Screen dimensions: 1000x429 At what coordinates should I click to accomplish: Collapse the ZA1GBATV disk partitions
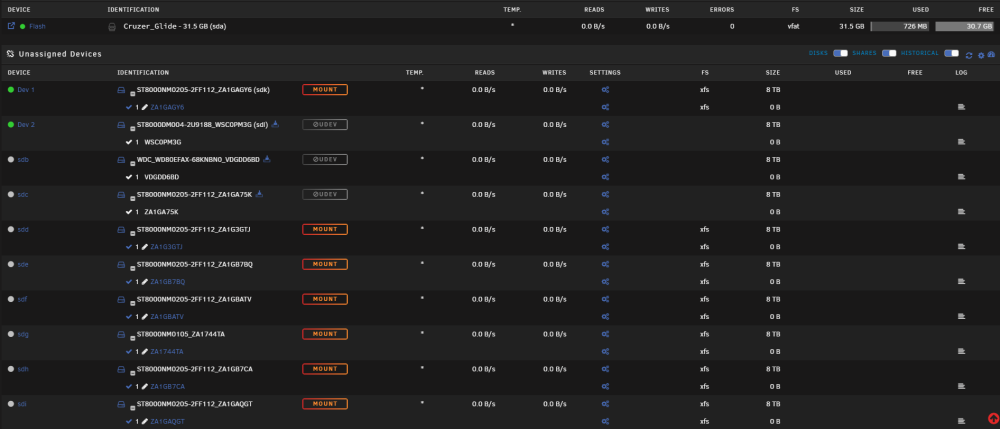click(x=133, y=302)
